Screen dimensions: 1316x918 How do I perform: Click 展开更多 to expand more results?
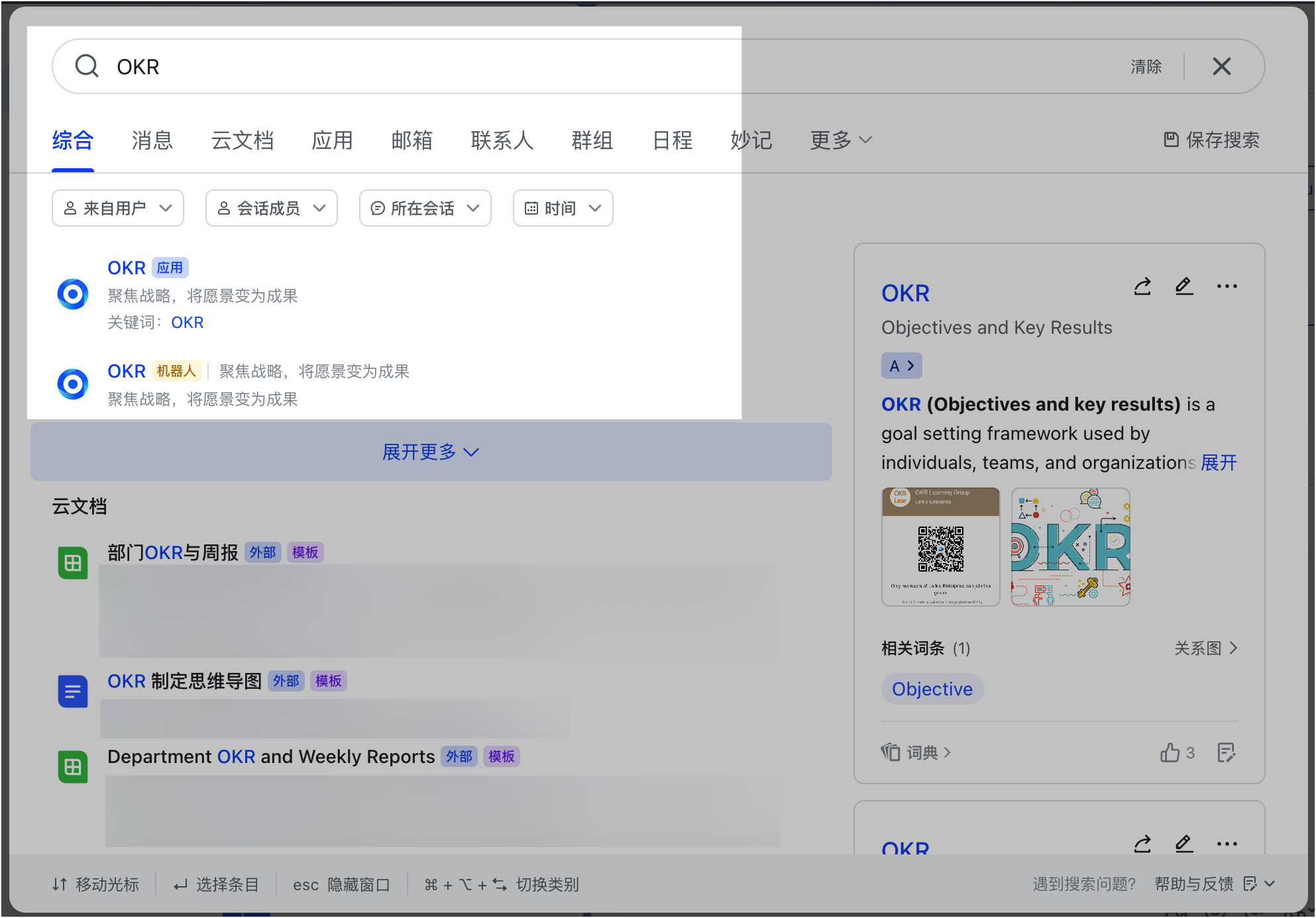point(430,452)
